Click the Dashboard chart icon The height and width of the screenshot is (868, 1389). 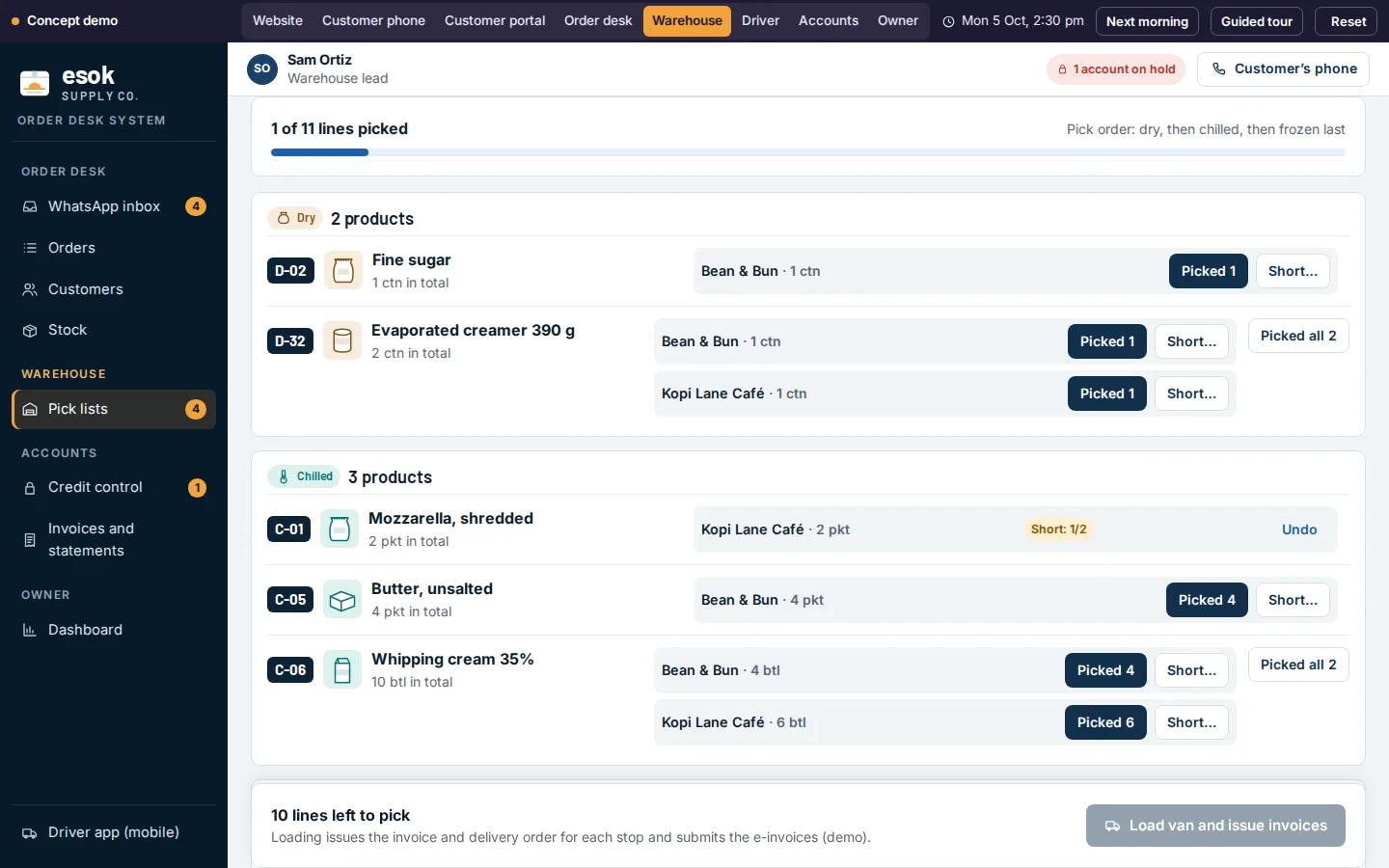tap(30, 630)
